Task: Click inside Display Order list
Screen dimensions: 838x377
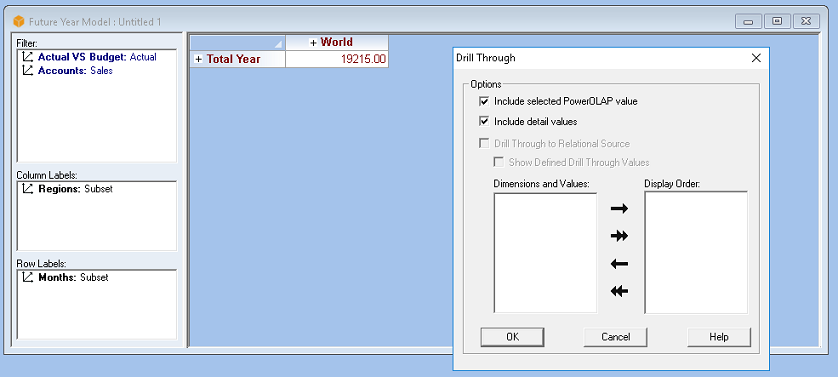Action: 696,253
